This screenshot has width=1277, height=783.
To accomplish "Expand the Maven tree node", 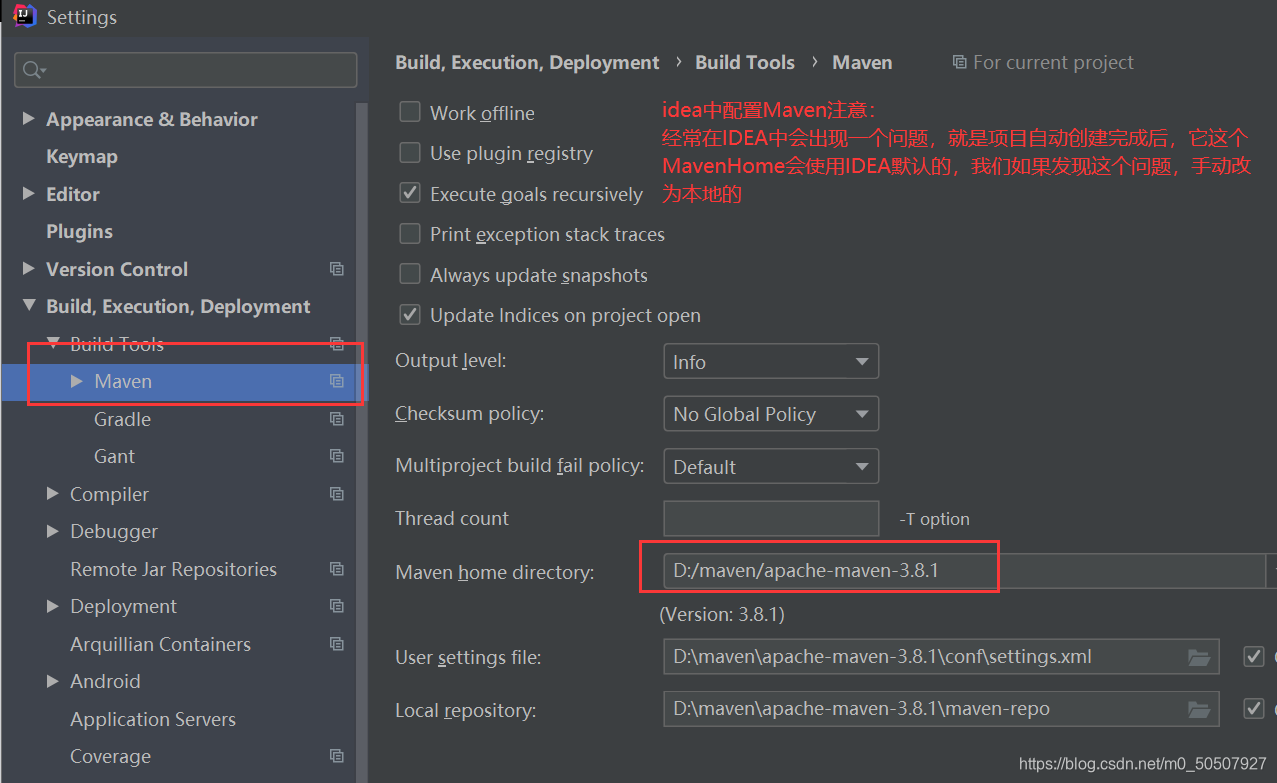I will click(x=77, y=381).
